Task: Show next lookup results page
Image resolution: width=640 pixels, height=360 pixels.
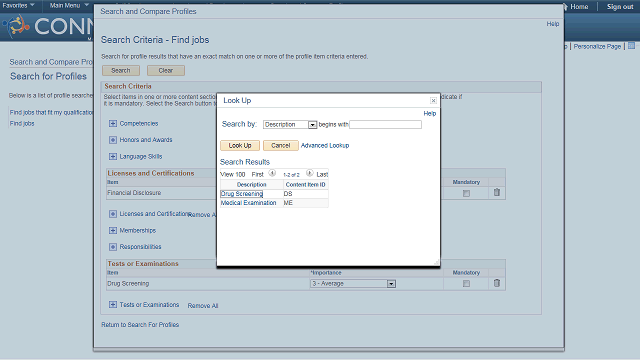Action: click(x=310, y=173)
